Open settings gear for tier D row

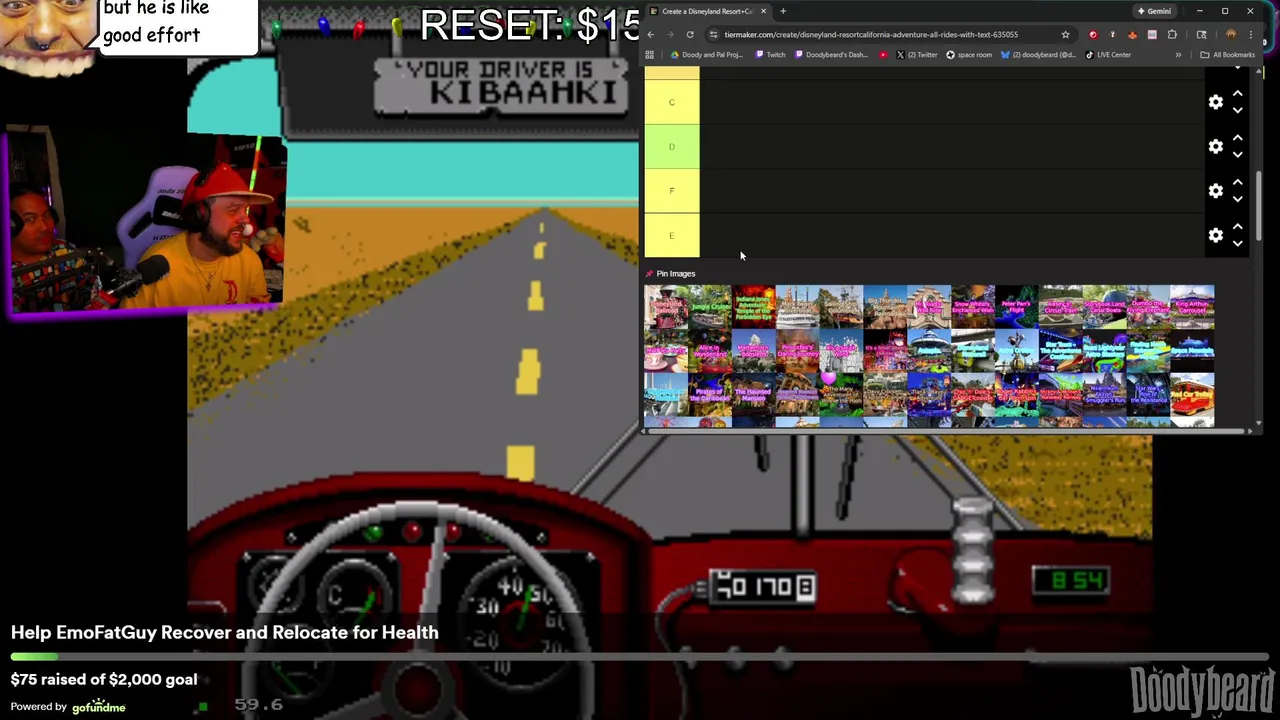(1215, 146)
